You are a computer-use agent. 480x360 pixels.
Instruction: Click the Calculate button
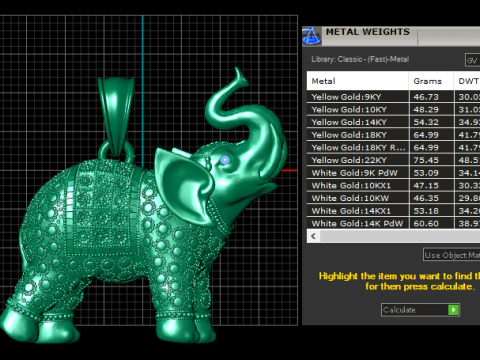420,310
